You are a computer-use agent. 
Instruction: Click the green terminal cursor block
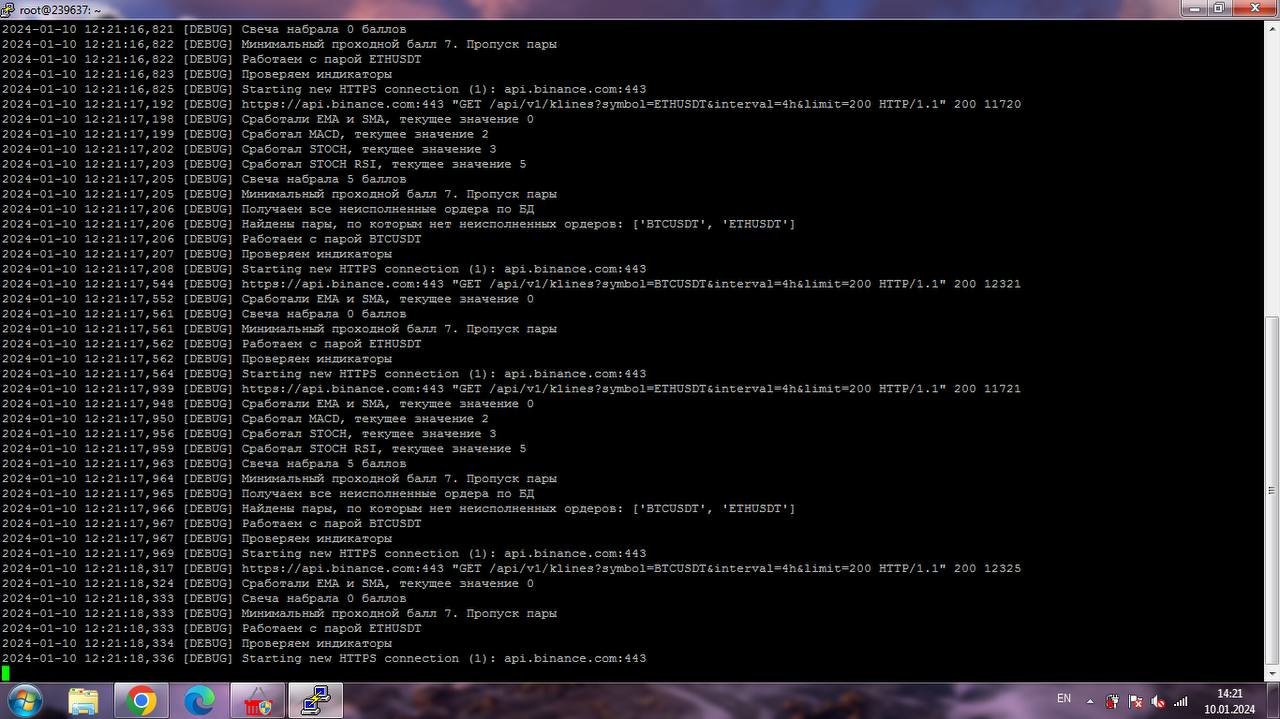point(5,674)
